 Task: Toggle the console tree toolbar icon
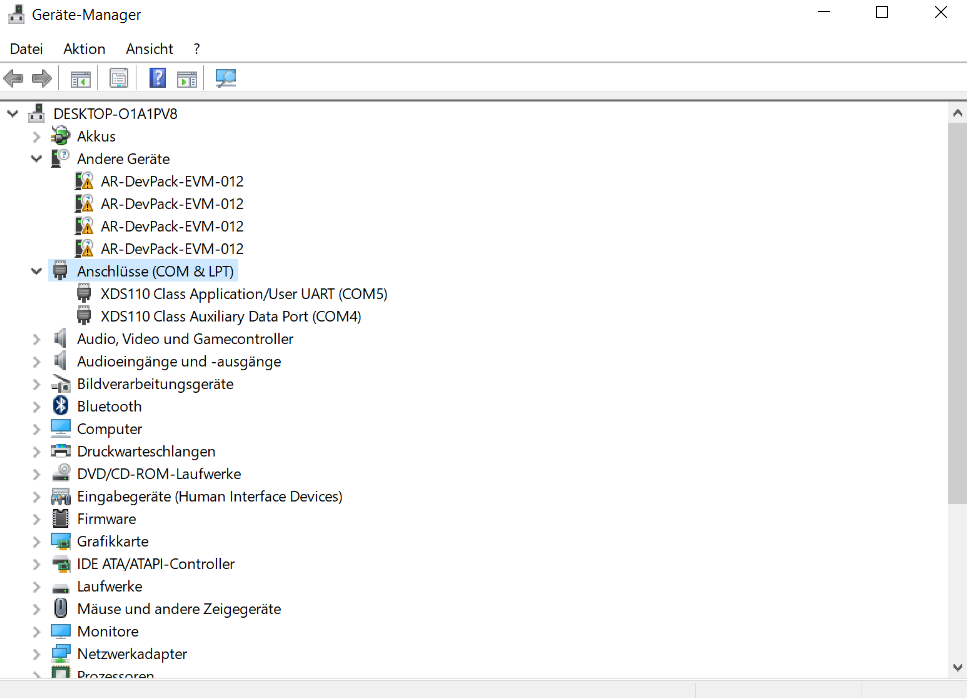[81, 79]
